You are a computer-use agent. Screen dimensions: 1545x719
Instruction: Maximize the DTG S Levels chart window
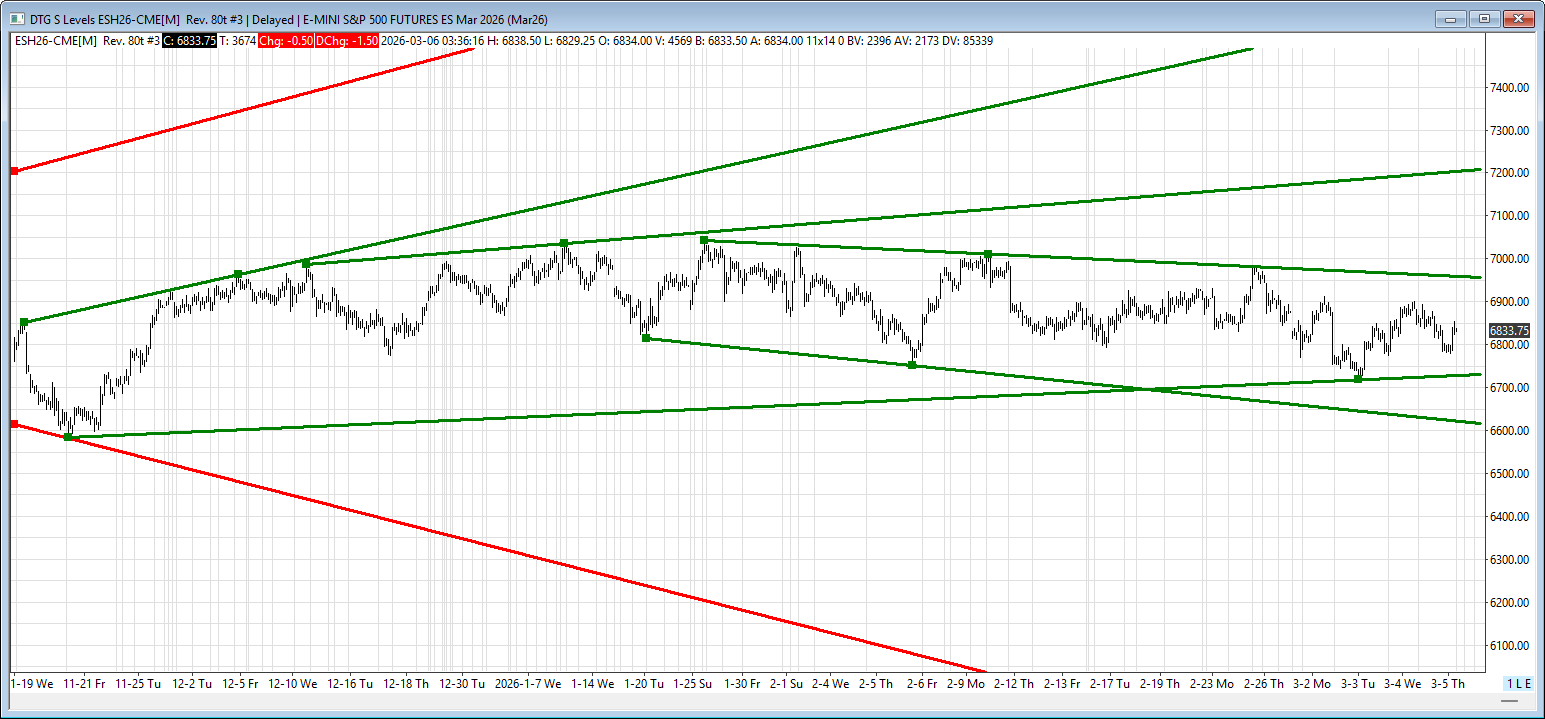point(1485,19)
